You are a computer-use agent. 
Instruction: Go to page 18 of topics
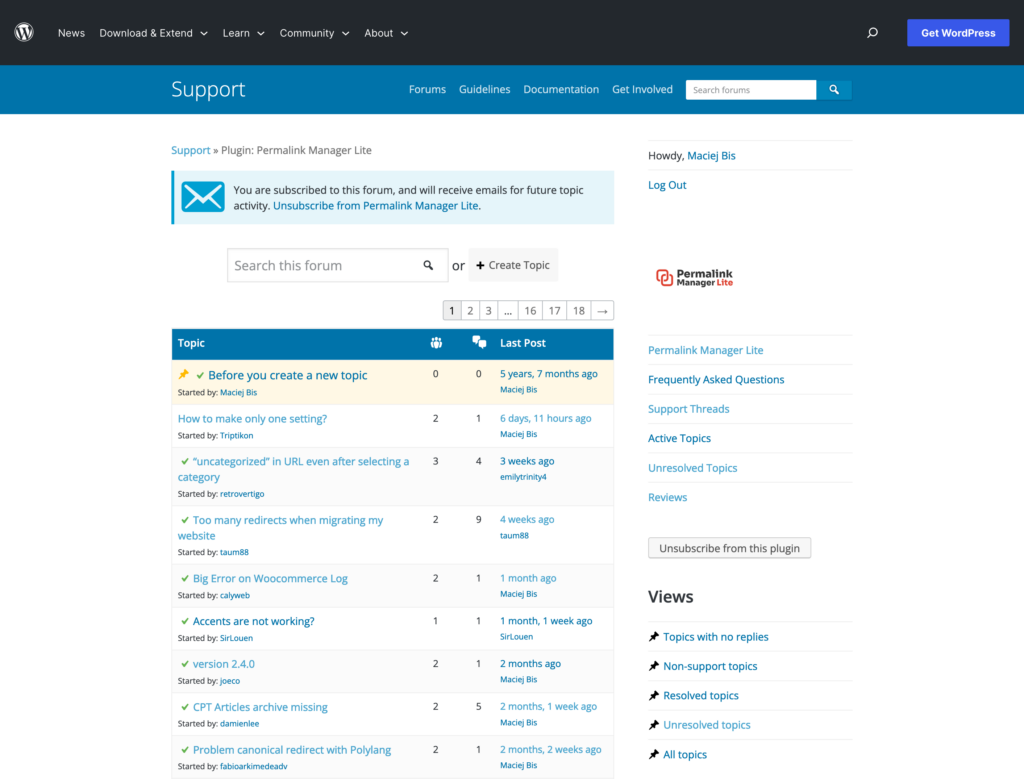point(579,311)
